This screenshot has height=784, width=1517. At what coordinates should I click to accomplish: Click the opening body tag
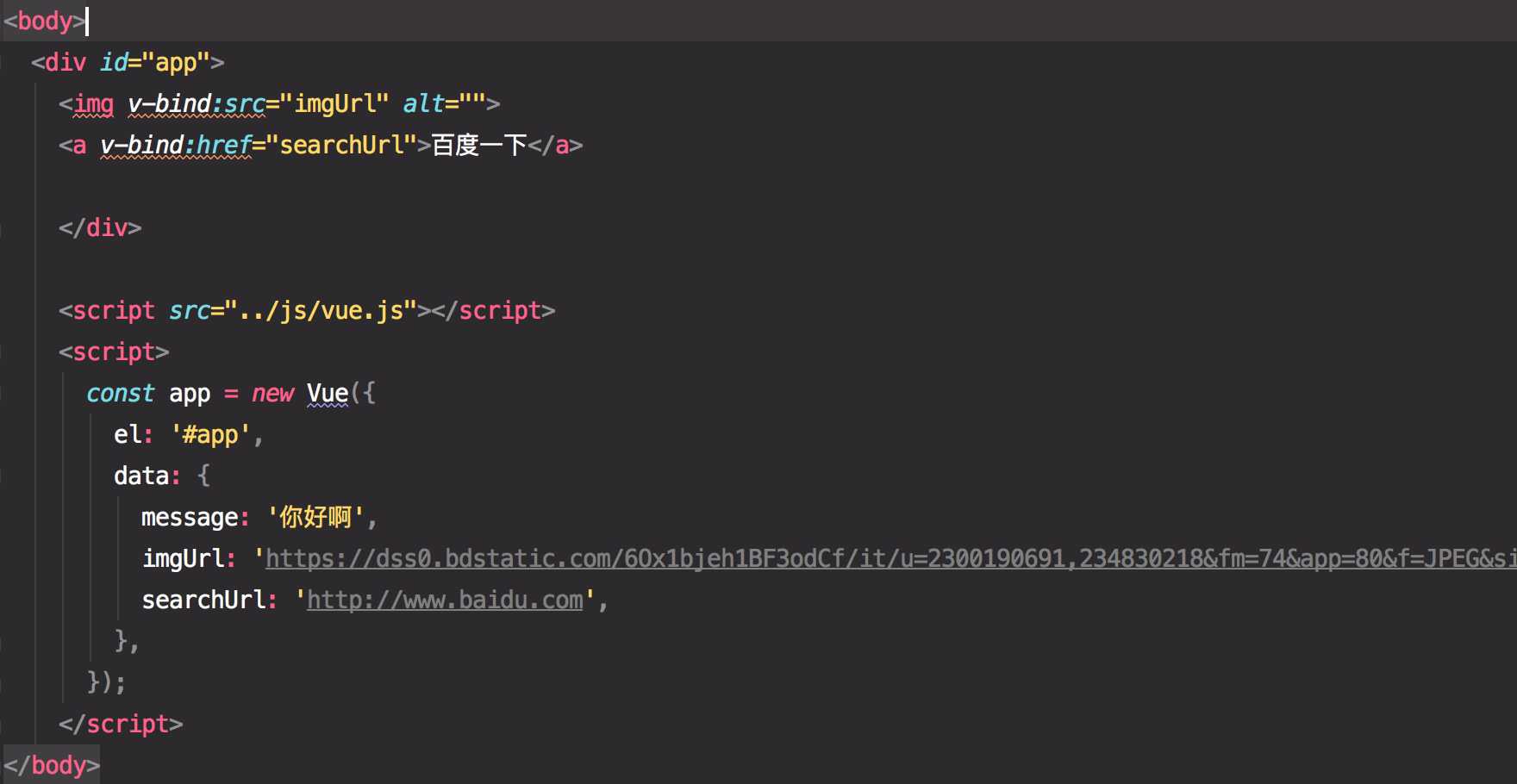point(45,21)
